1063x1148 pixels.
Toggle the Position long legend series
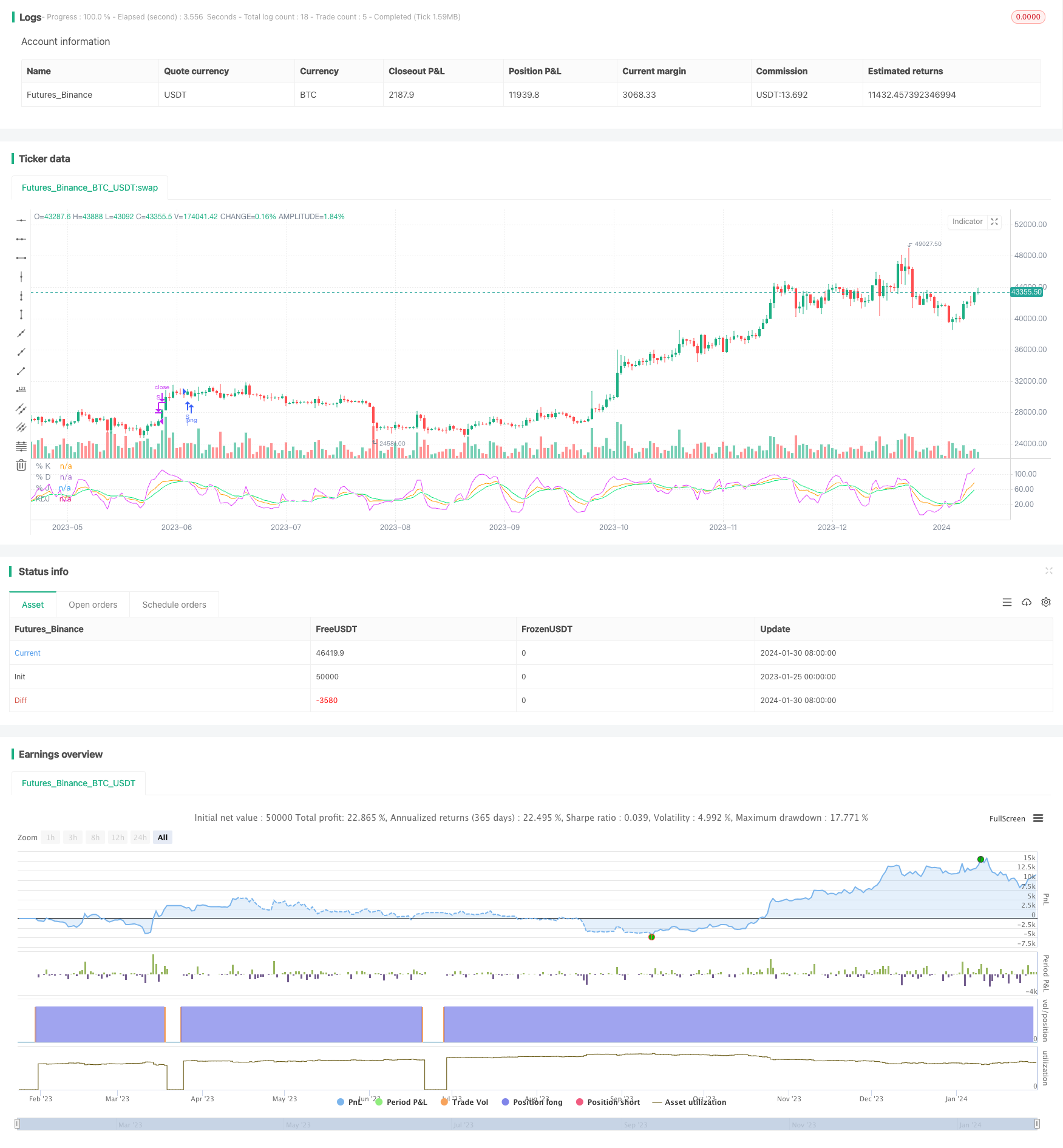pos(532,1102)
